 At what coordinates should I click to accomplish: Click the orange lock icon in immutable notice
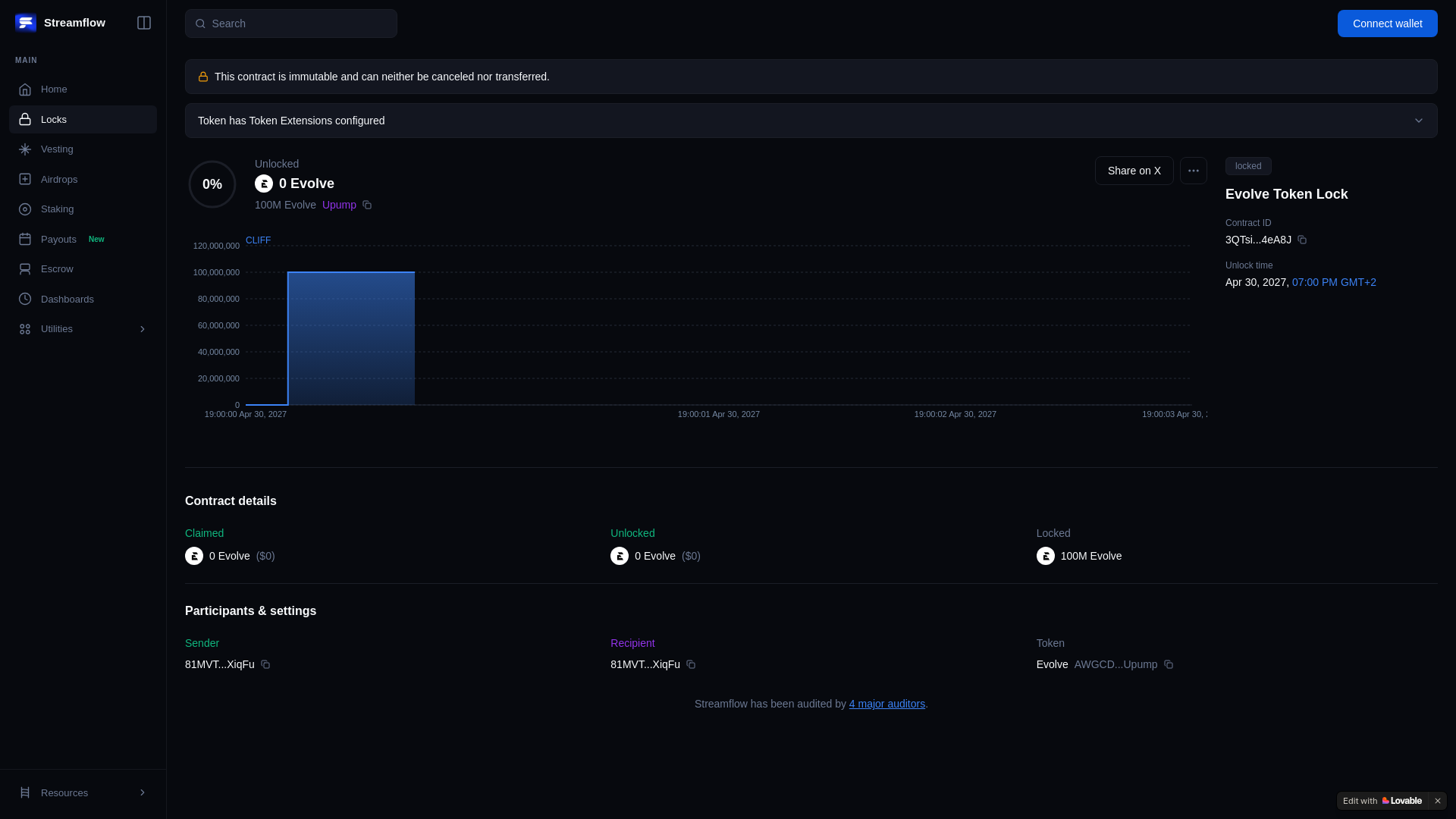pos(203,77)
